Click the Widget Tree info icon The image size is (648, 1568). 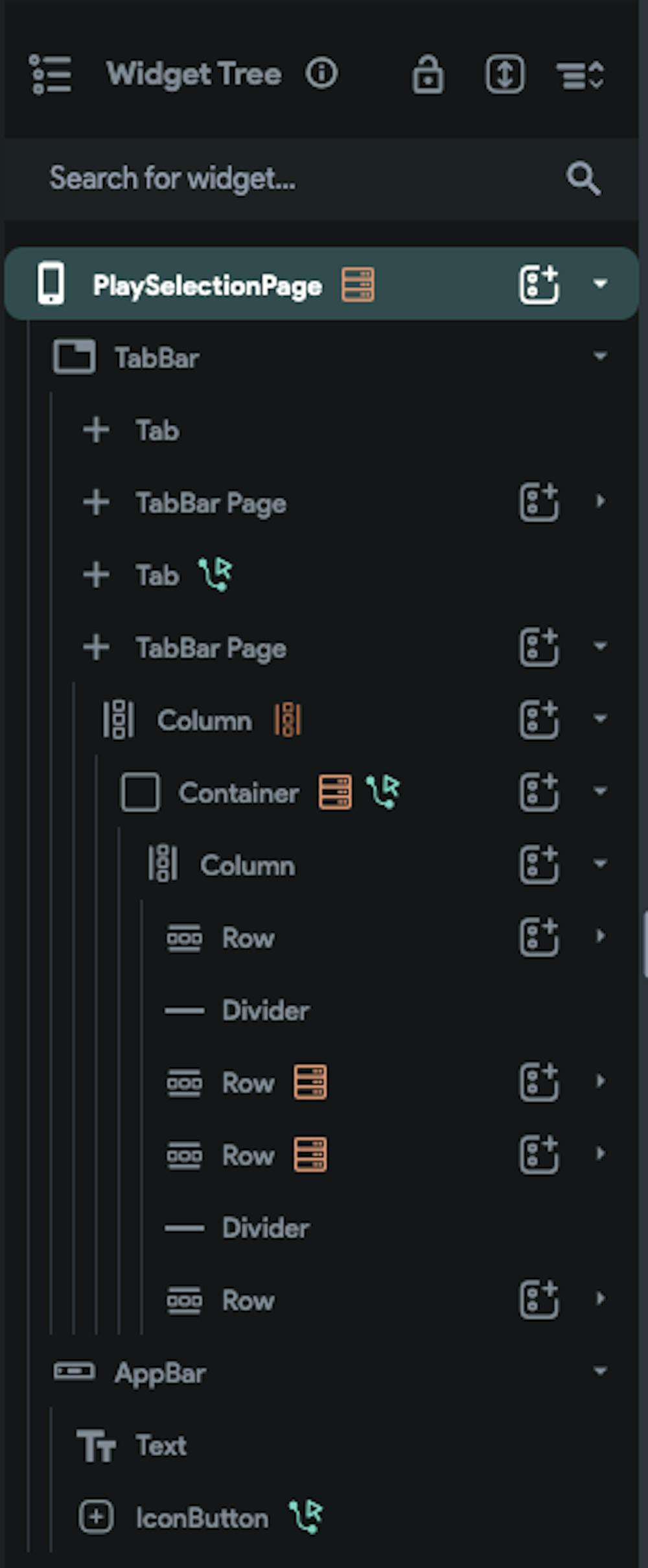pyautogui.click(x=322, y=73)
